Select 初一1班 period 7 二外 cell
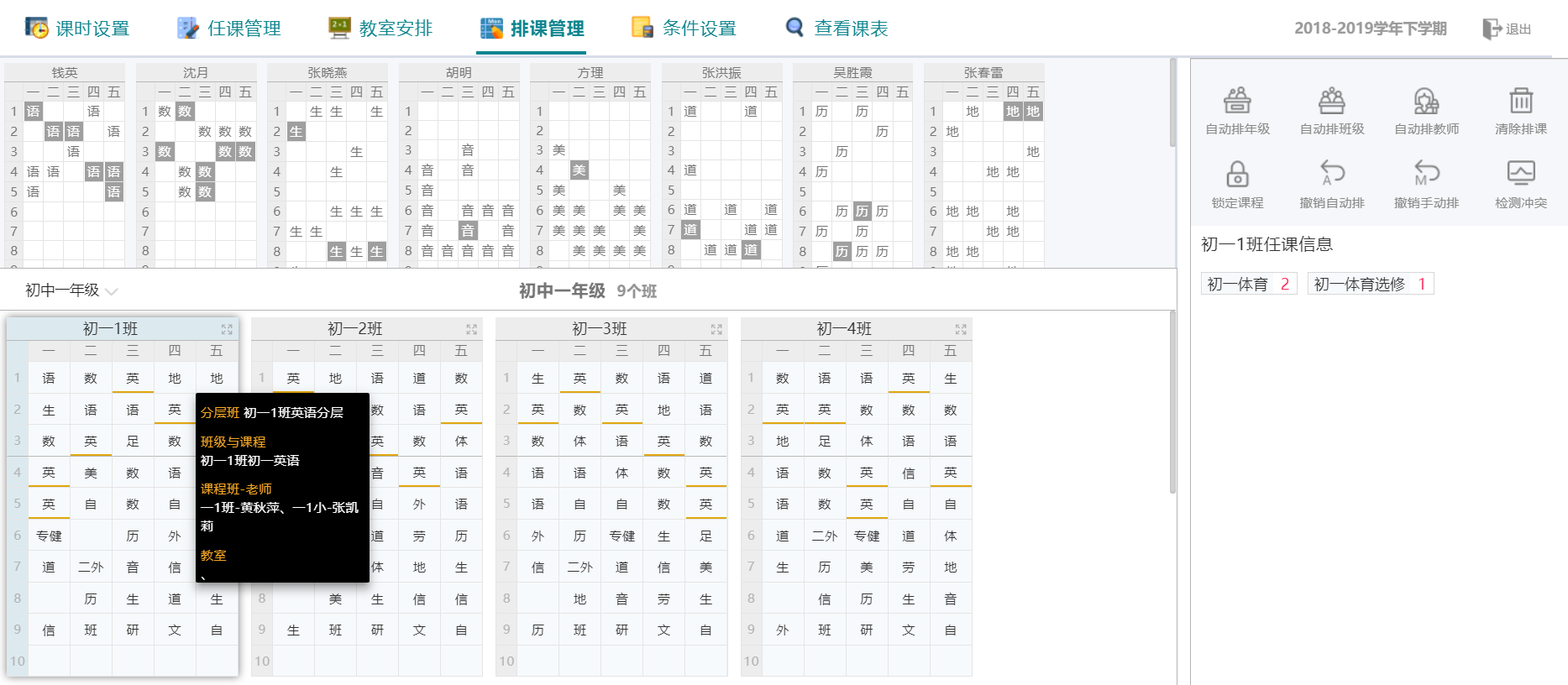 pos(91,567)
